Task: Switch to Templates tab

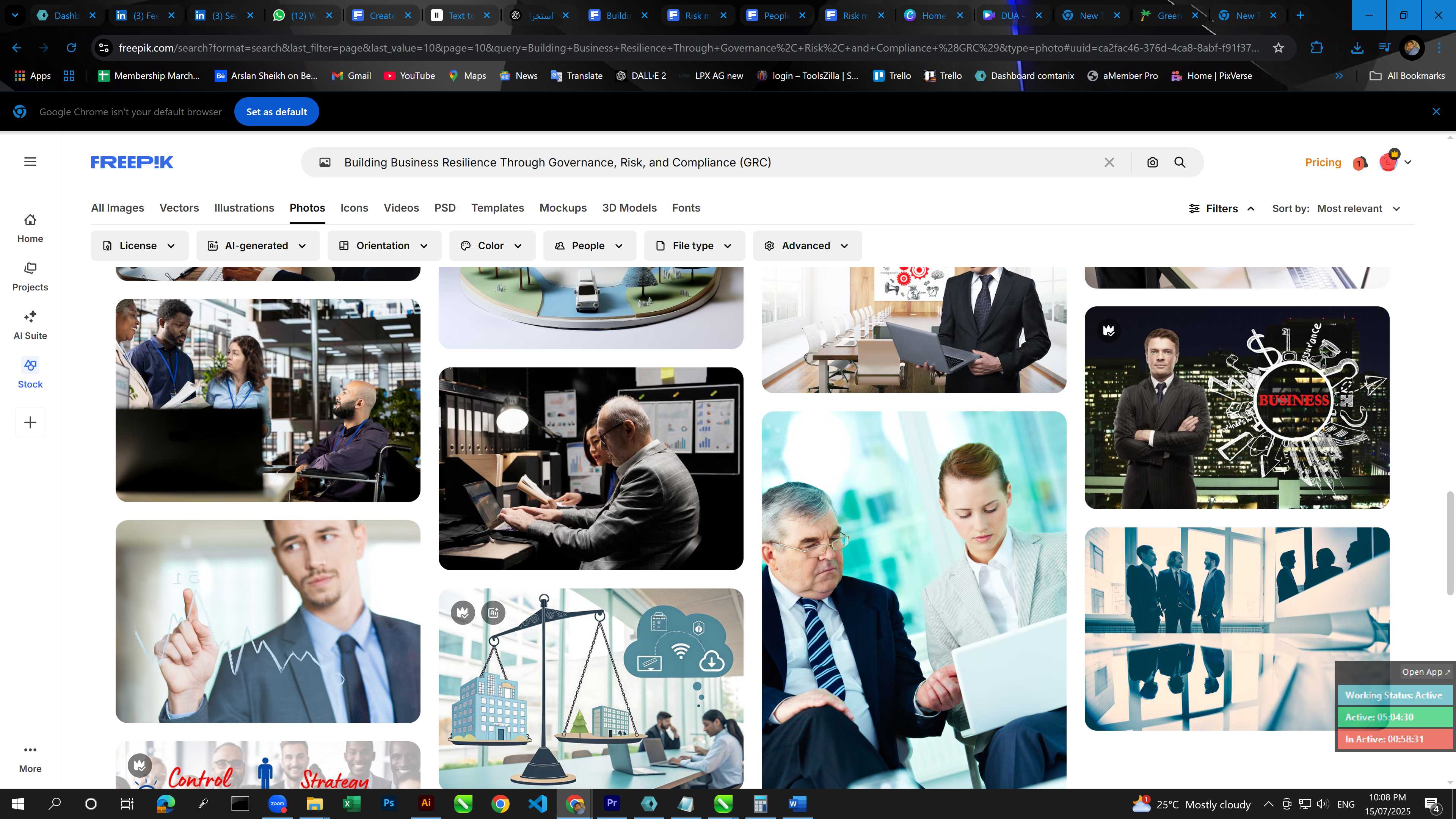Action: pos(497,208)
